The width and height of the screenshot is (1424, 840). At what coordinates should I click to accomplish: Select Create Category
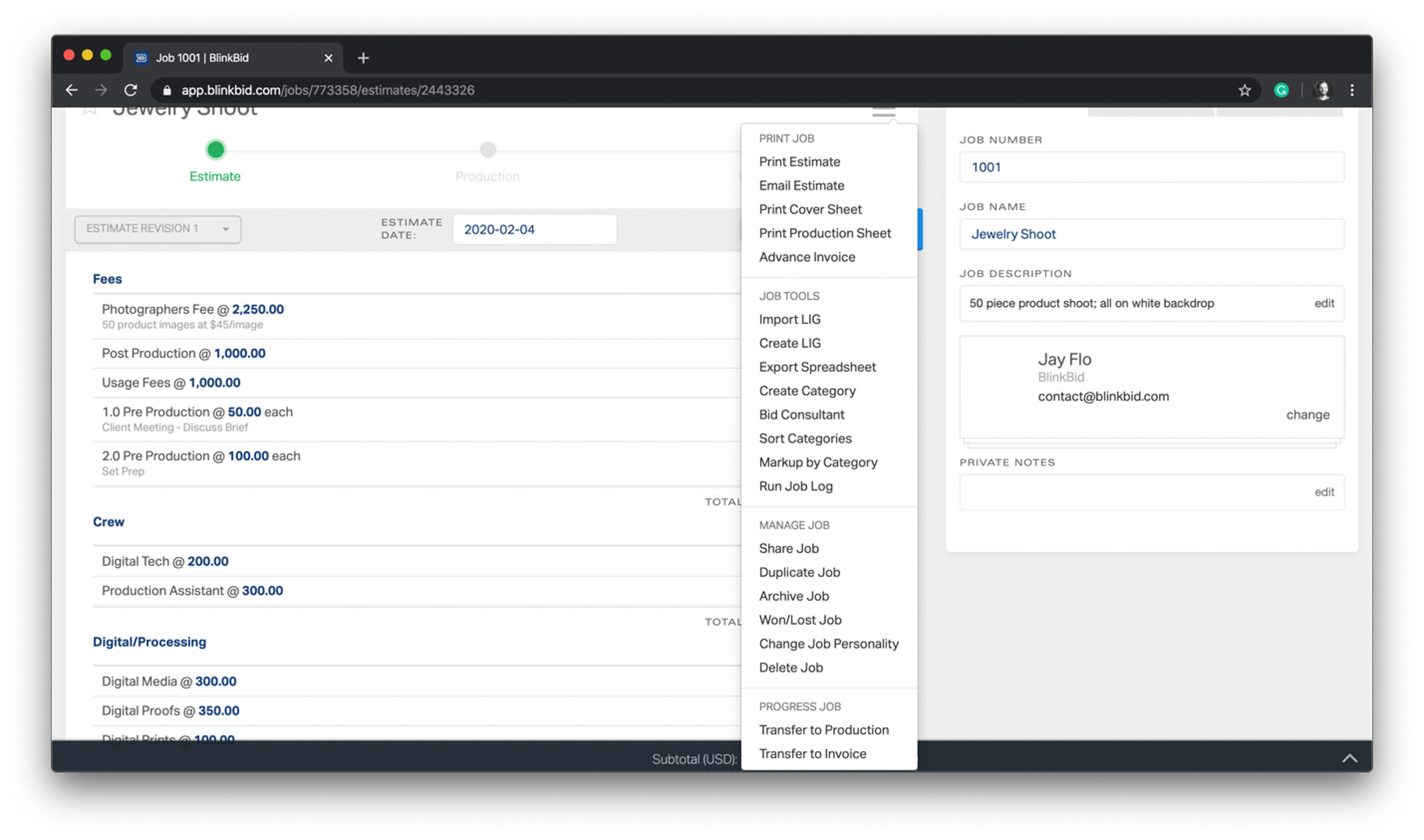point(807,391)
